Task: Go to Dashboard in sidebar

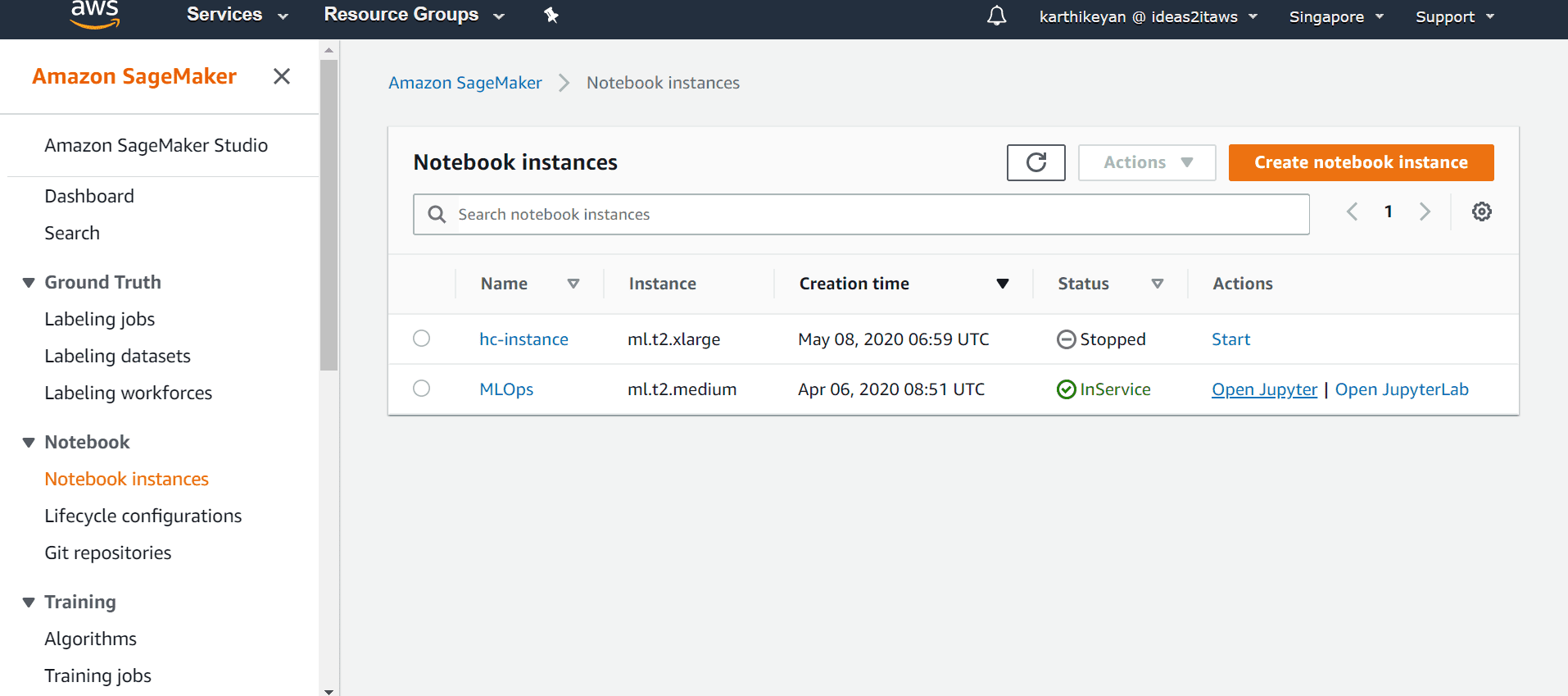Action: point(89,196)
